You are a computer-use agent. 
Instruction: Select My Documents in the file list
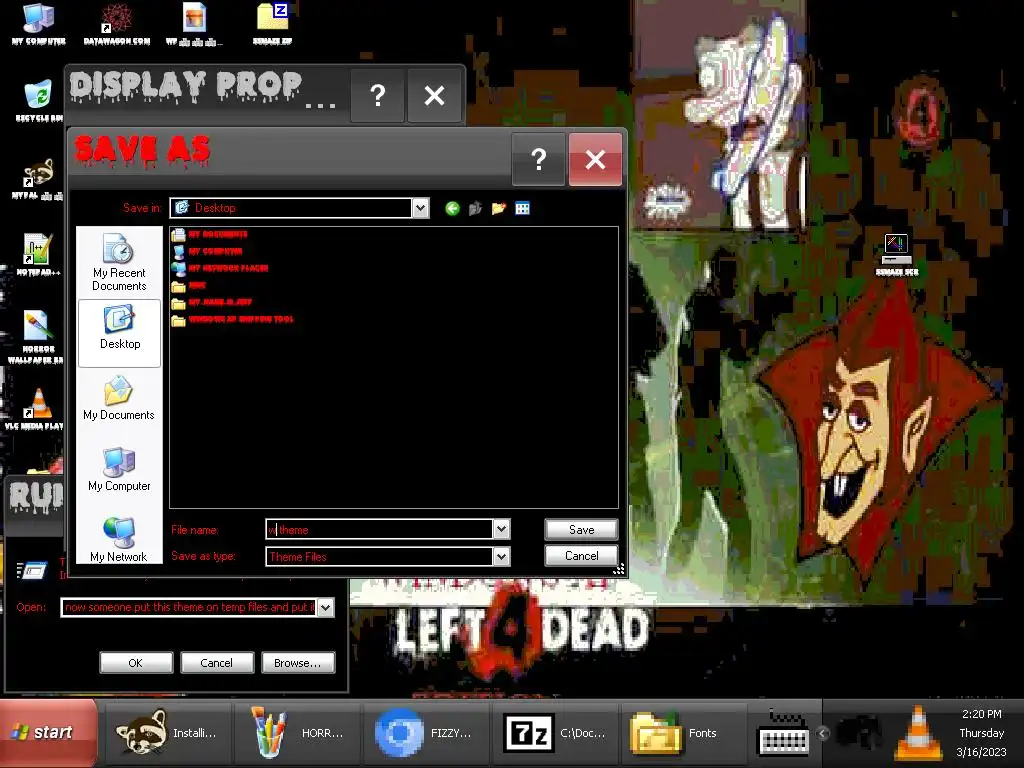point(210,234)
